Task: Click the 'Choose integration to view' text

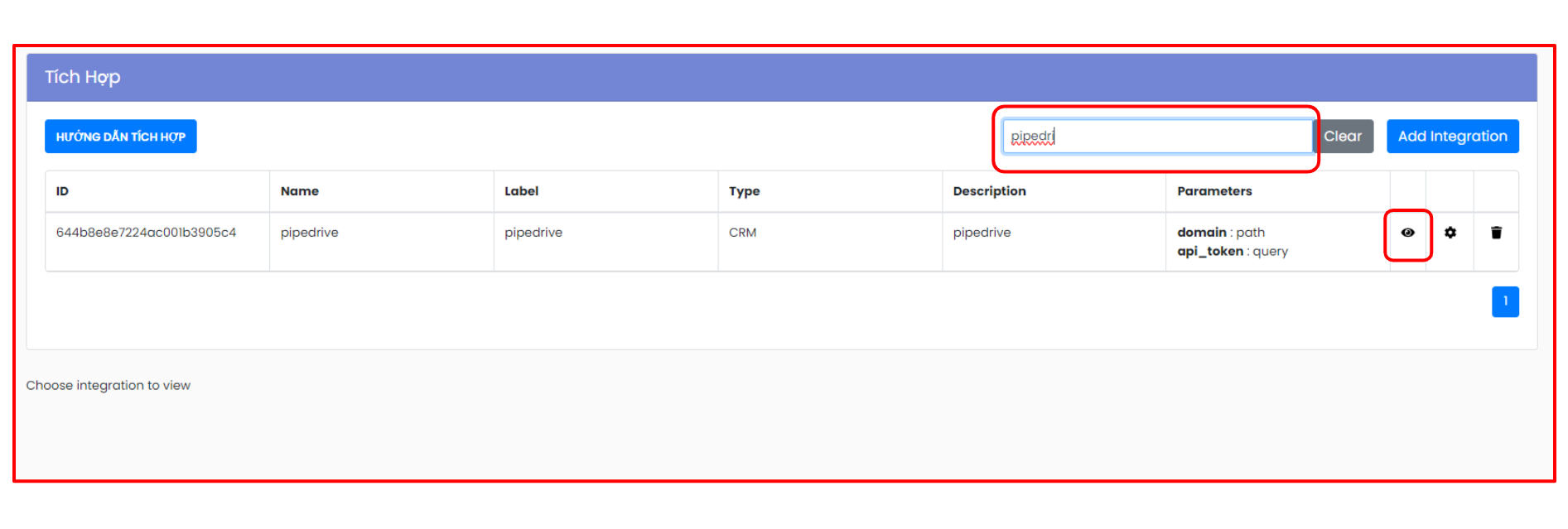Action: pos(109,386)
